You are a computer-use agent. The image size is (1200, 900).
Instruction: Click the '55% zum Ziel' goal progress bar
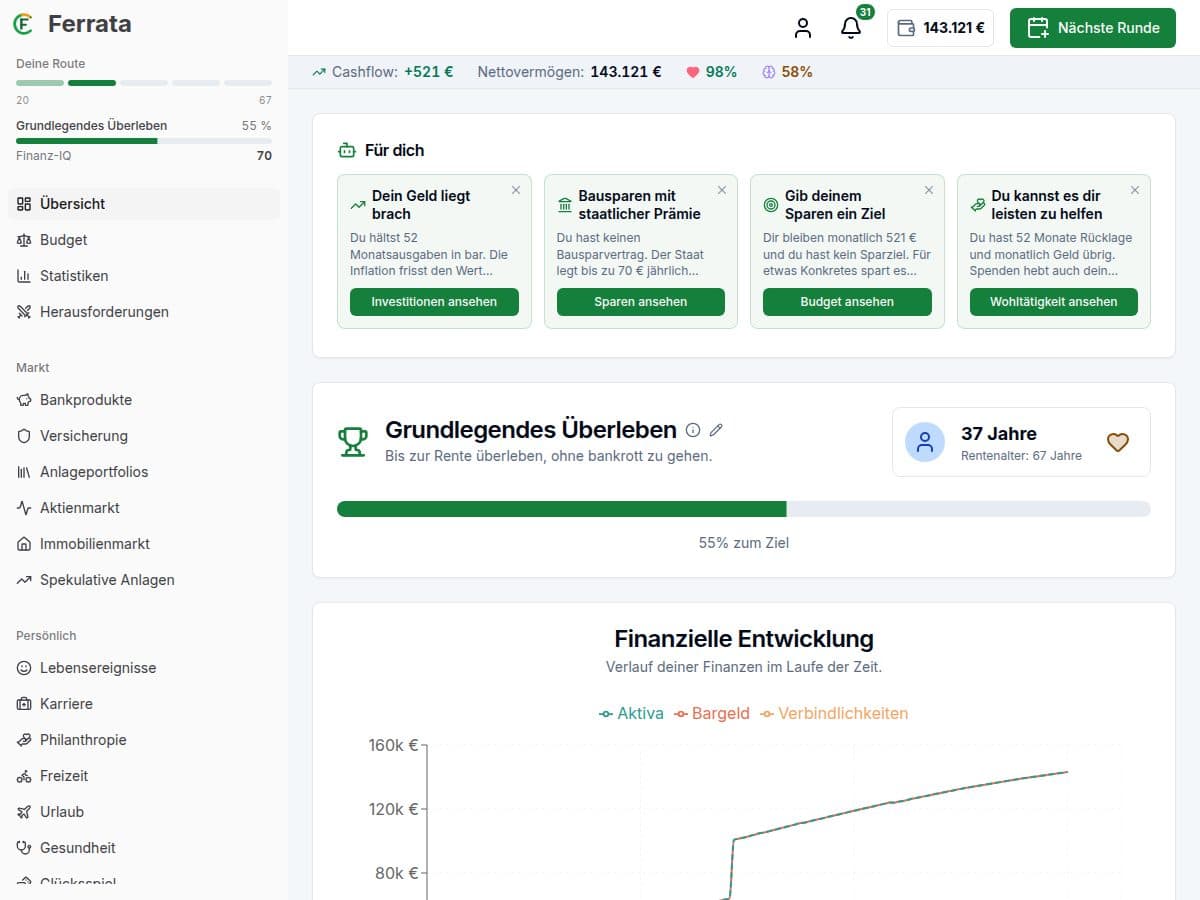(744, 509)
